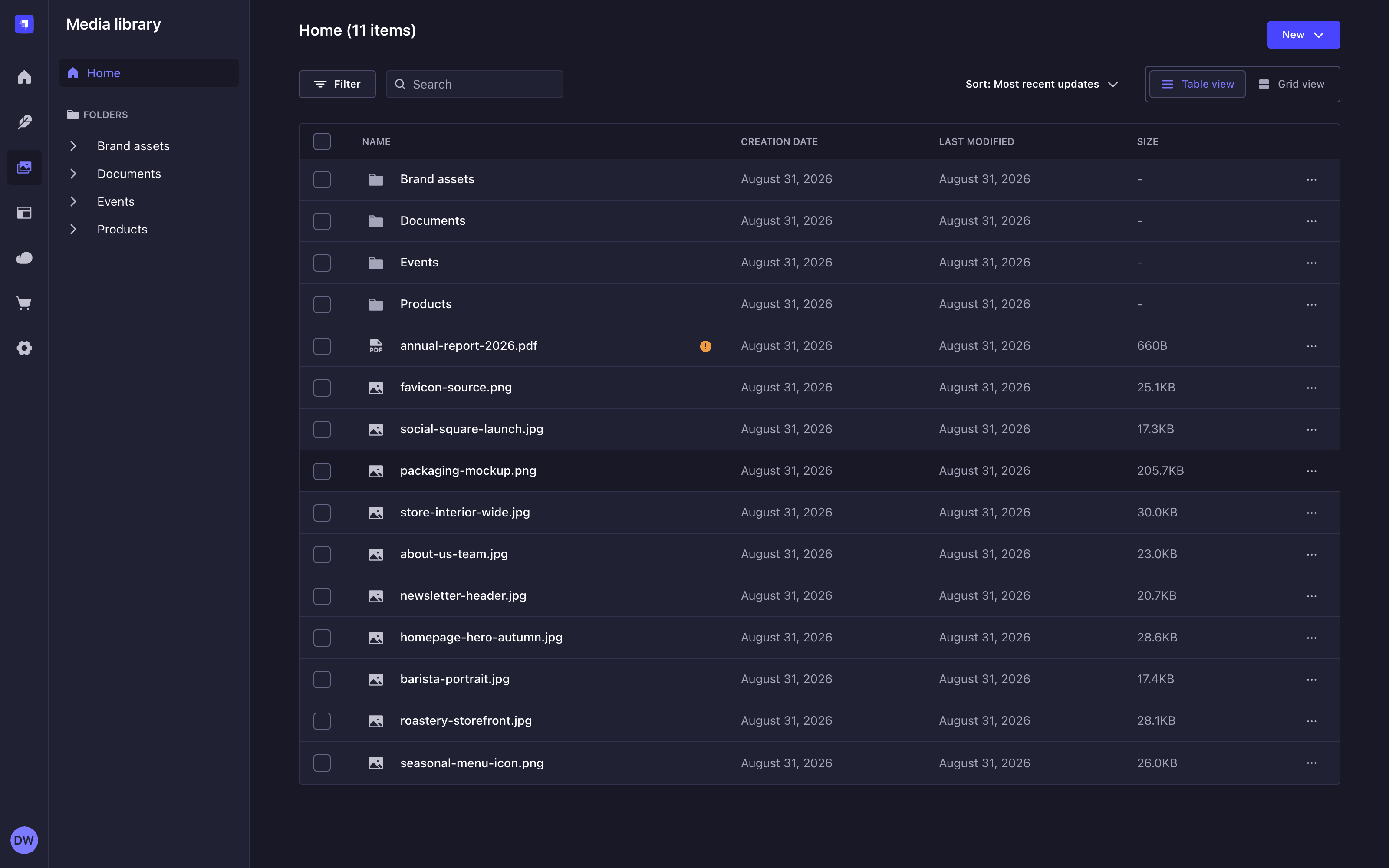Open more actions for seasonal-menu-icon.png

point(1311,763)
